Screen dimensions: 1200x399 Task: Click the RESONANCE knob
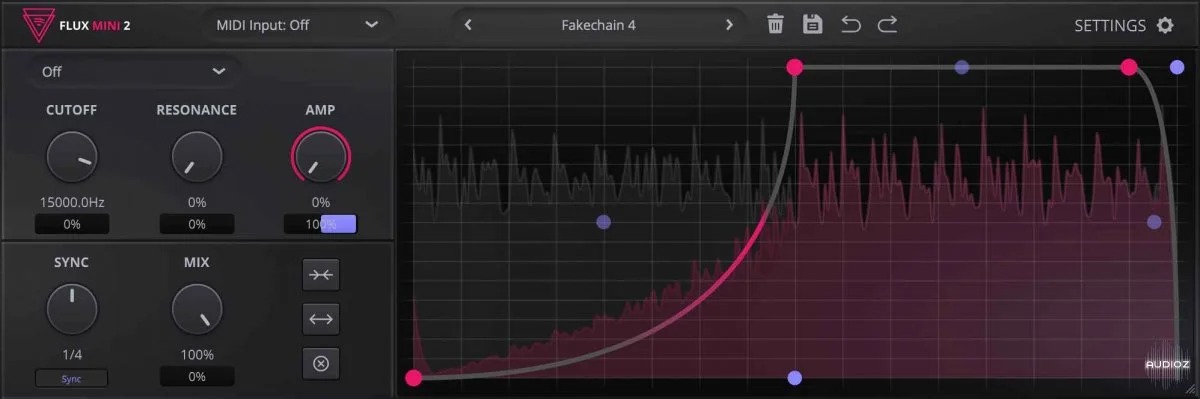tap(196, 157)
